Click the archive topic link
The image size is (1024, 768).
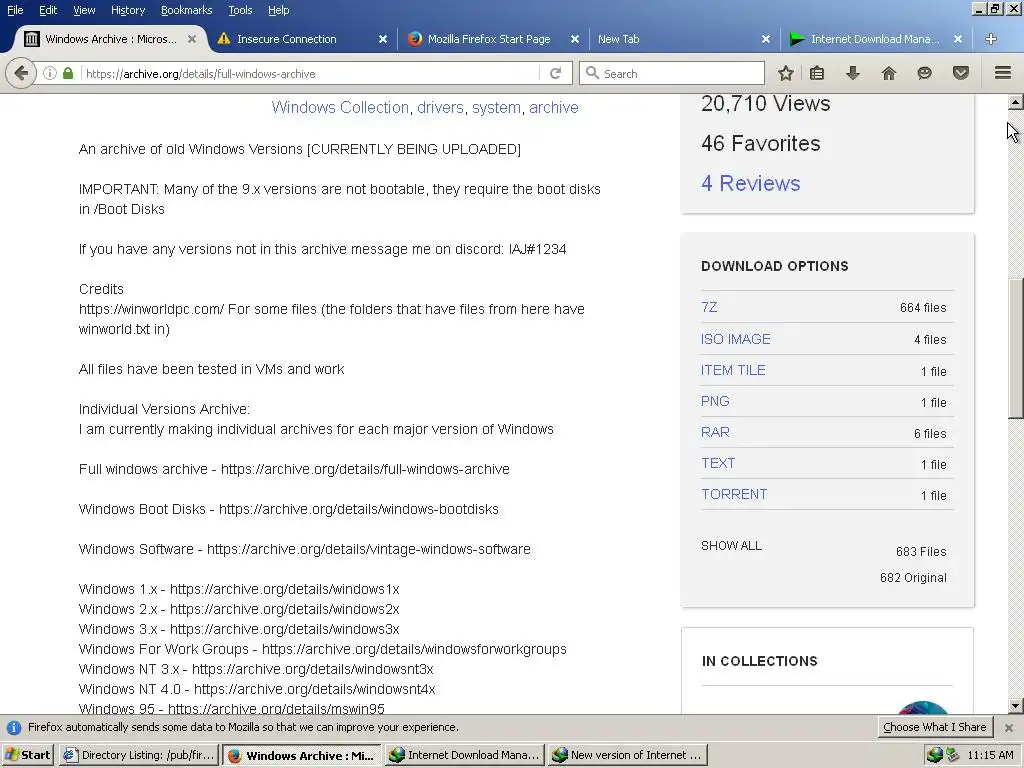554,107
